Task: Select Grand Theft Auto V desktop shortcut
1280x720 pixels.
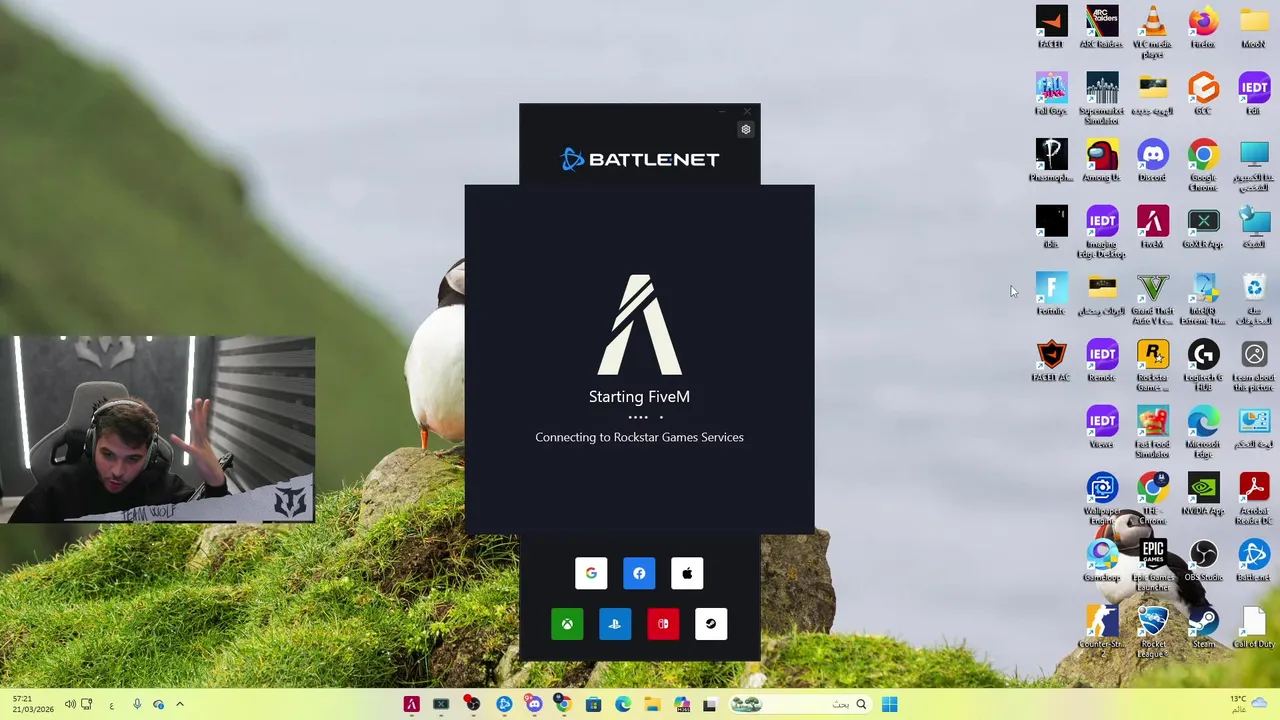Action: [1153, 299]
